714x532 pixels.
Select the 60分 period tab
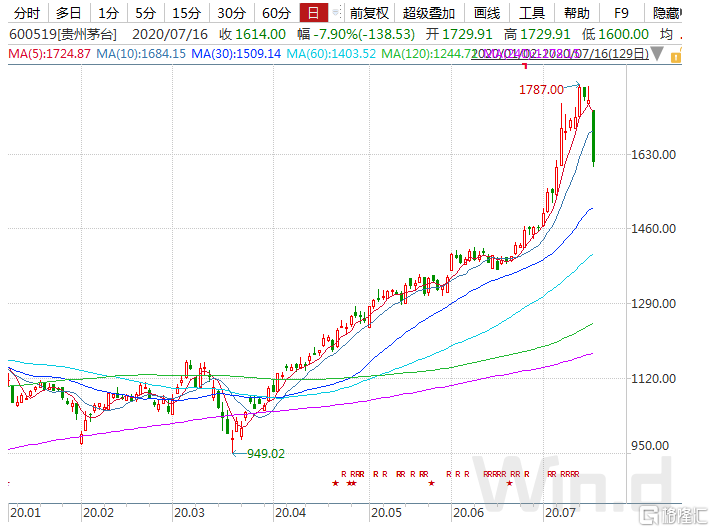coord(276,13)
